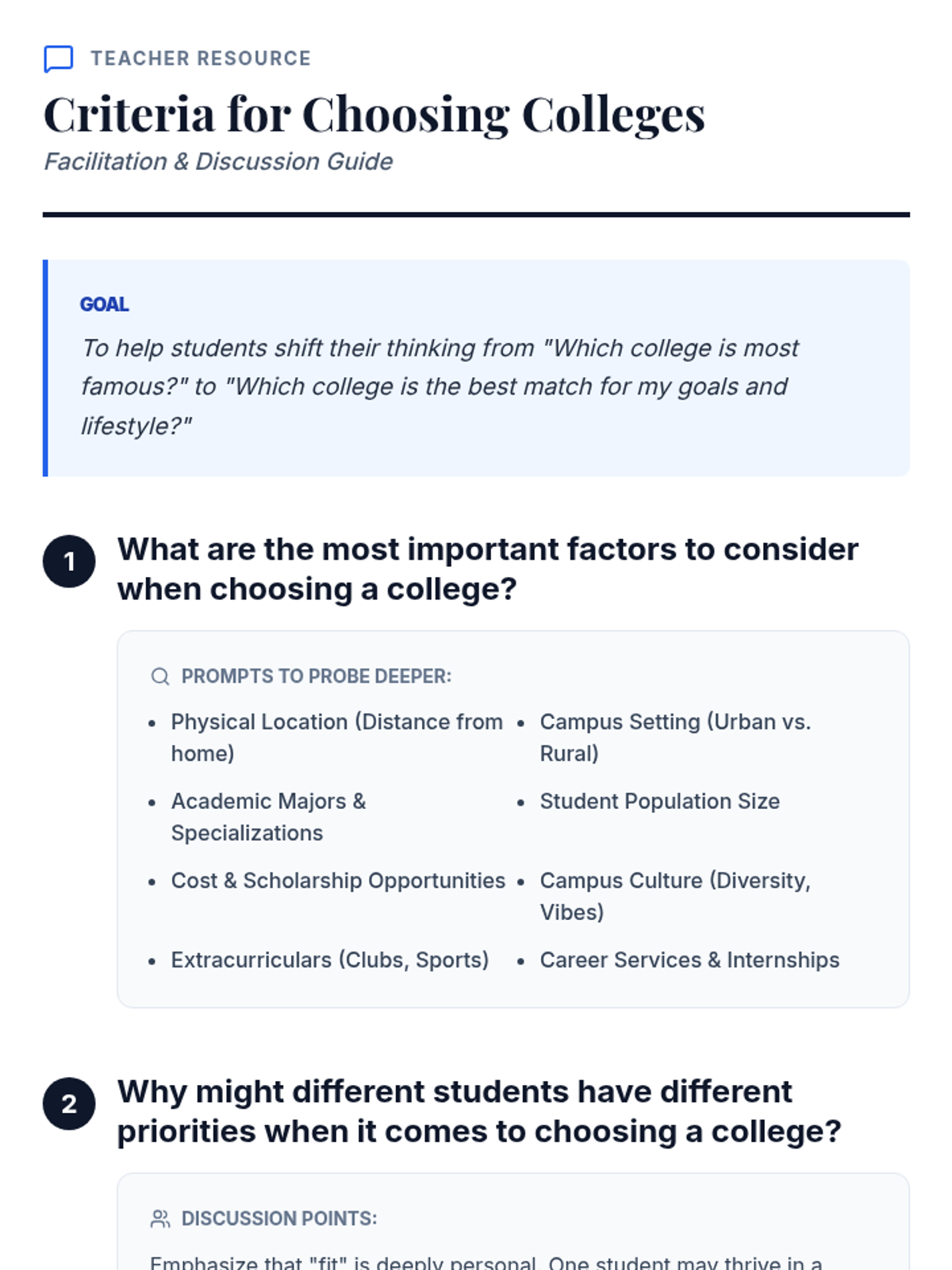The width and height of the screenshot is (952, 1270).
Task: Select the Career Services & Internships item
Action: (x=689, y=960)
